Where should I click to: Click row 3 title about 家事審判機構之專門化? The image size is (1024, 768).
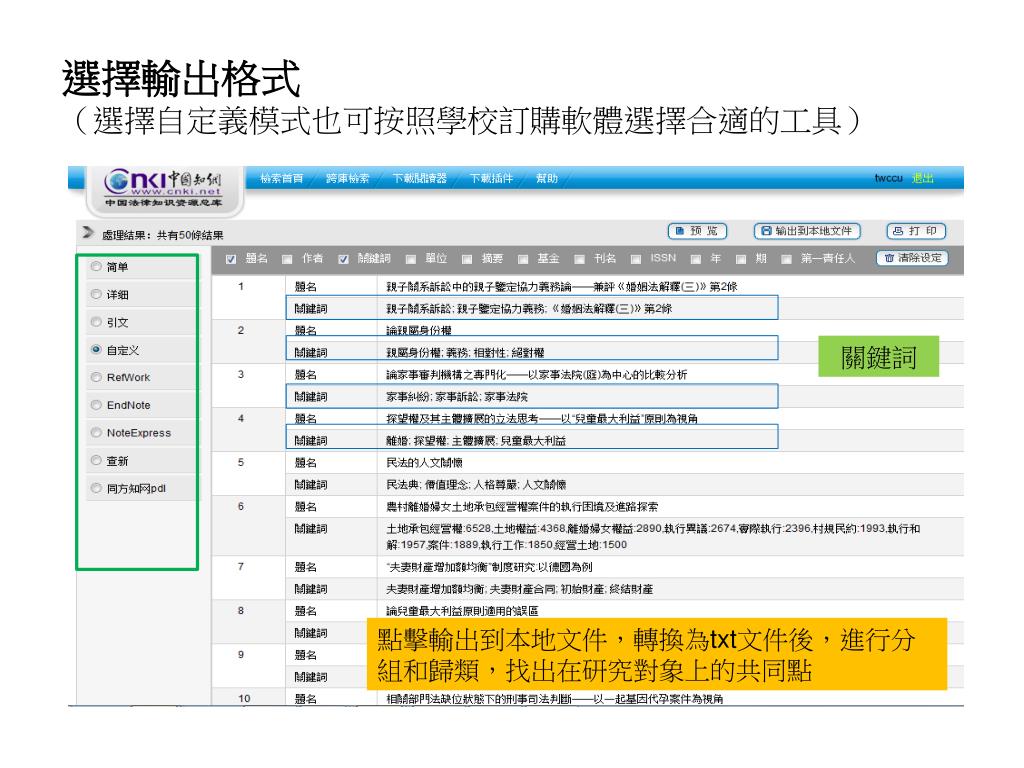(536, 374)
